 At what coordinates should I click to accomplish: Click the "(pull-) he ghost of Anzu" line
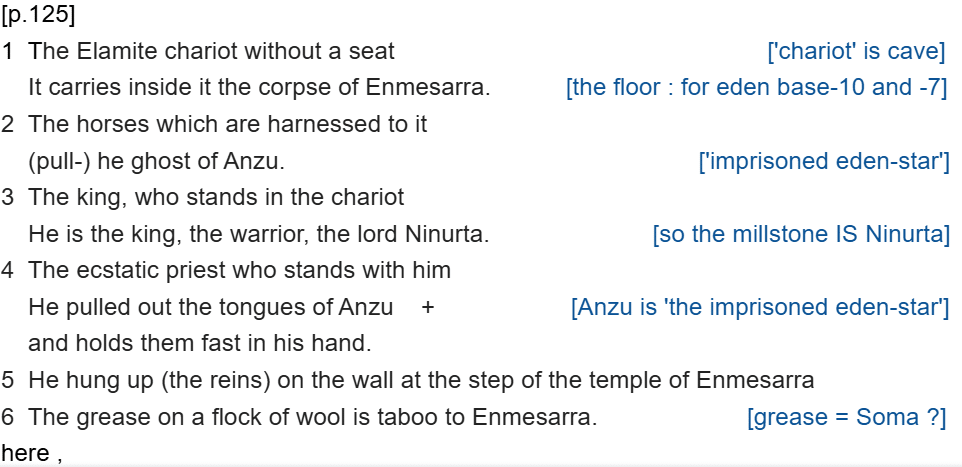click(157, 161)
